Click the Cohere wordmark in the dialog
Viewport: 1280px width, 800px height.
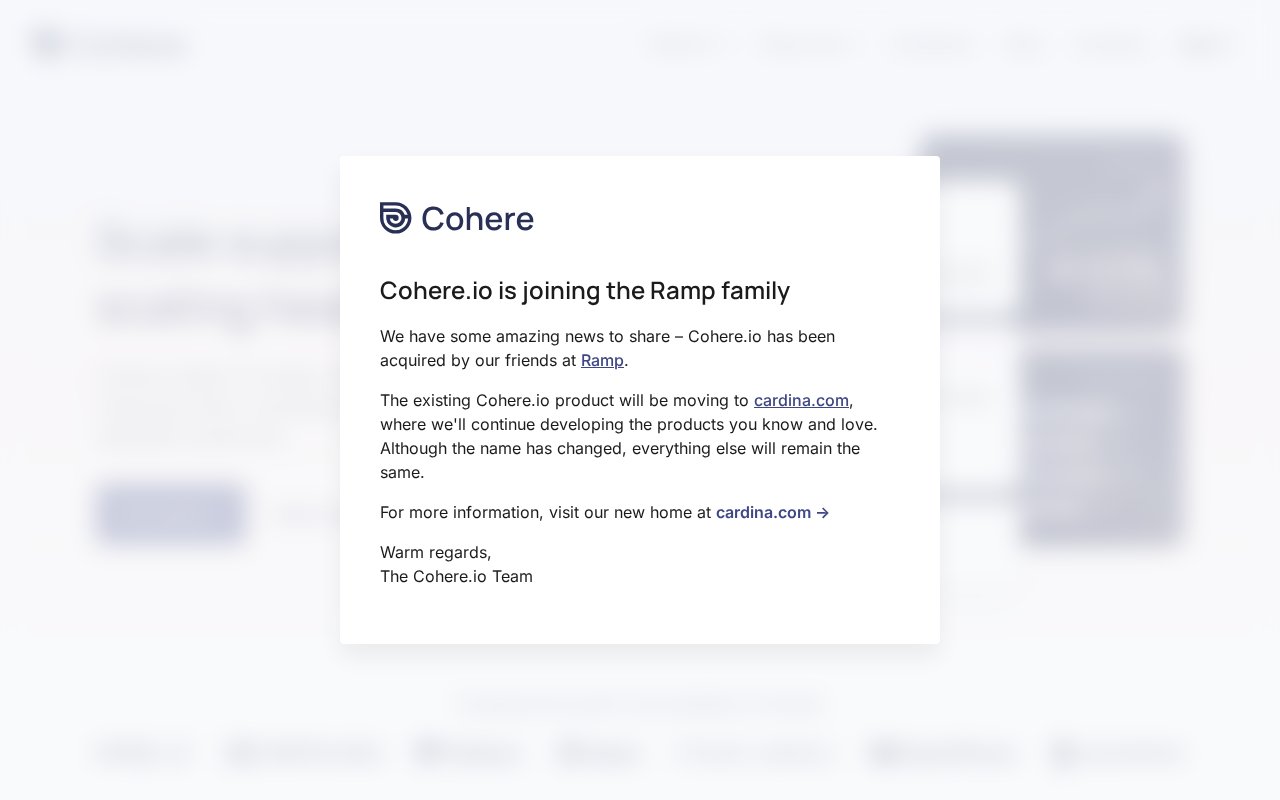(477, 219)
